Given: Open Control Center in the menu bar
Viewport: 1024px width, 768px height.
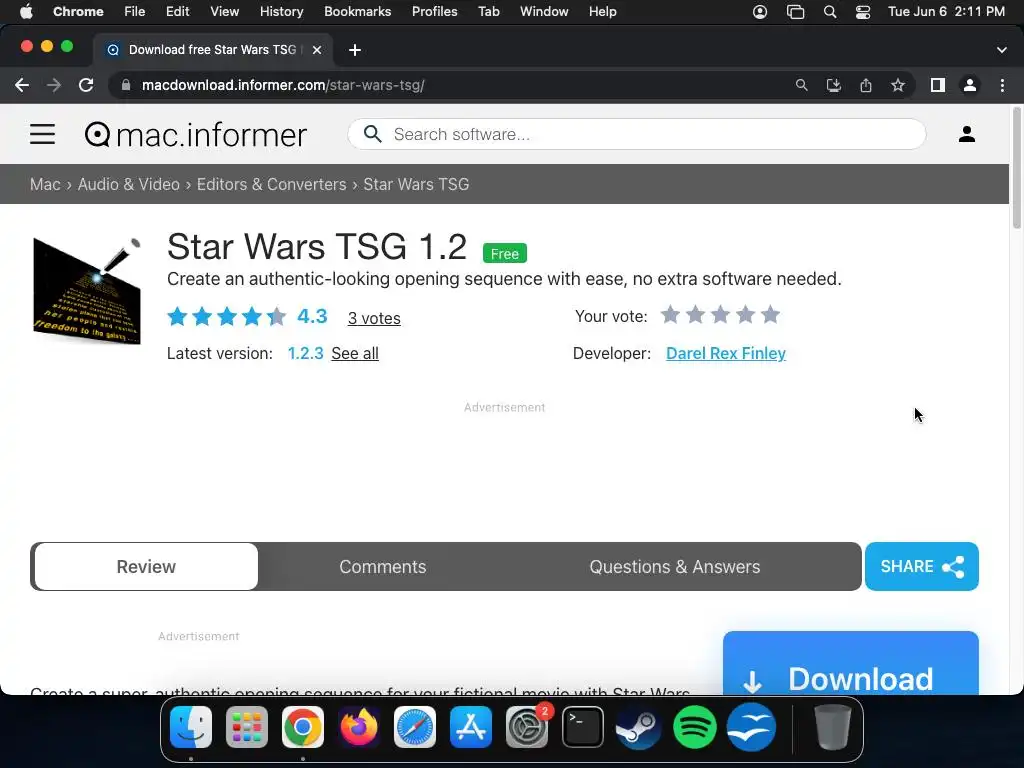Looking at the screenshot, I should click(863, 12).
